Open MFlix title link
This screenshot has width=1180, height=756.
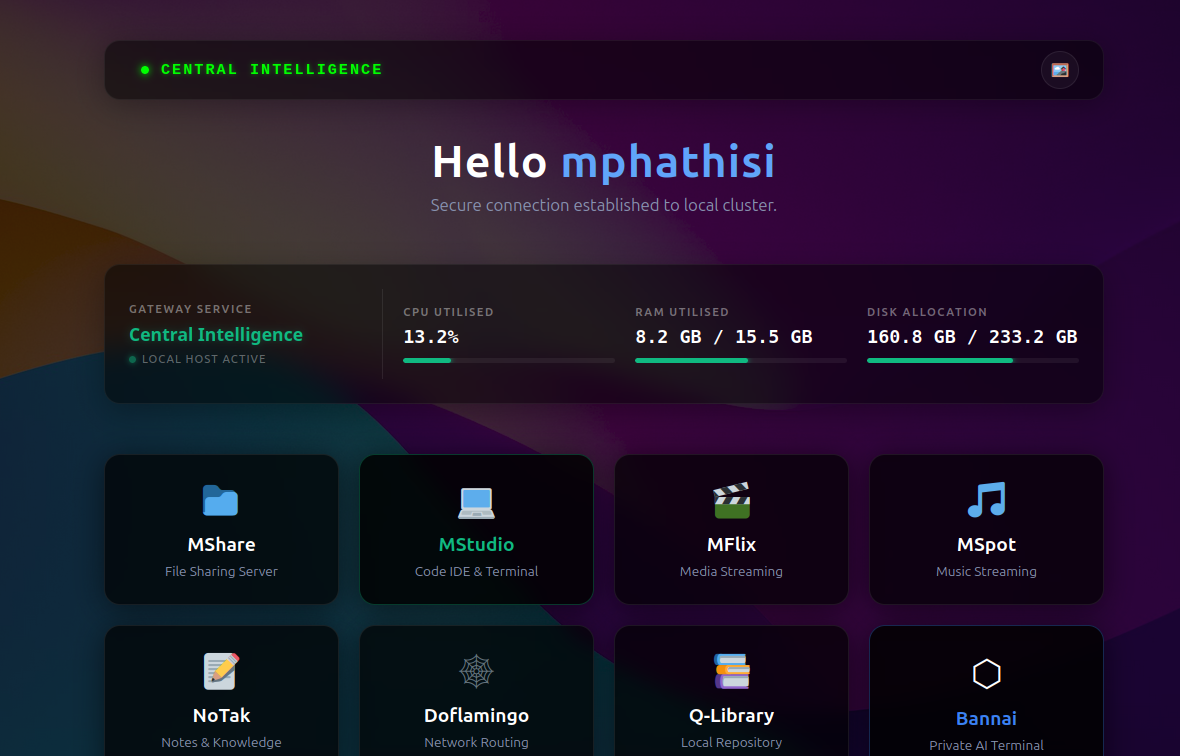pos(731,544)
